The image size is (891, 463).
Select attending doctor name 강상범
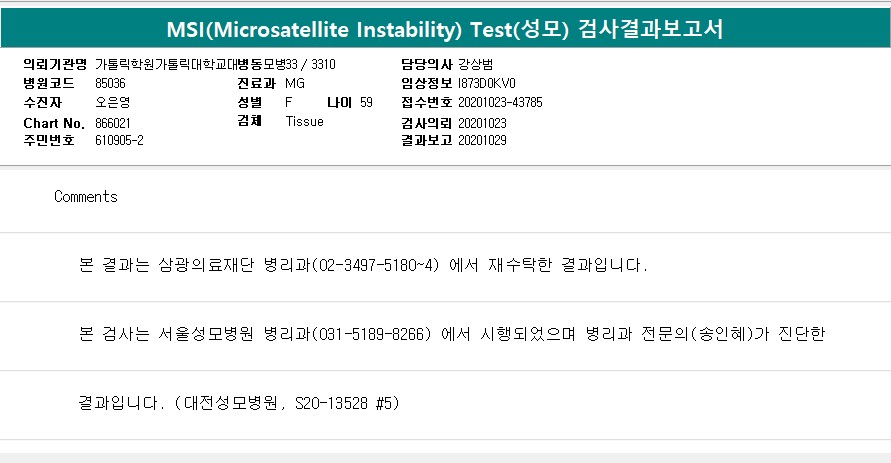click(x=475, y=64)
